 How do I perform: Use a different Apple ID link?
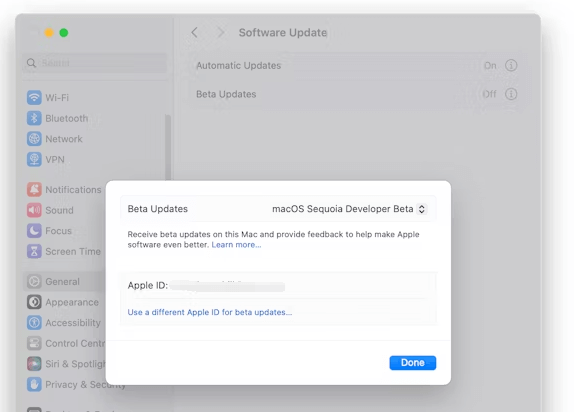tap(210, 312)
